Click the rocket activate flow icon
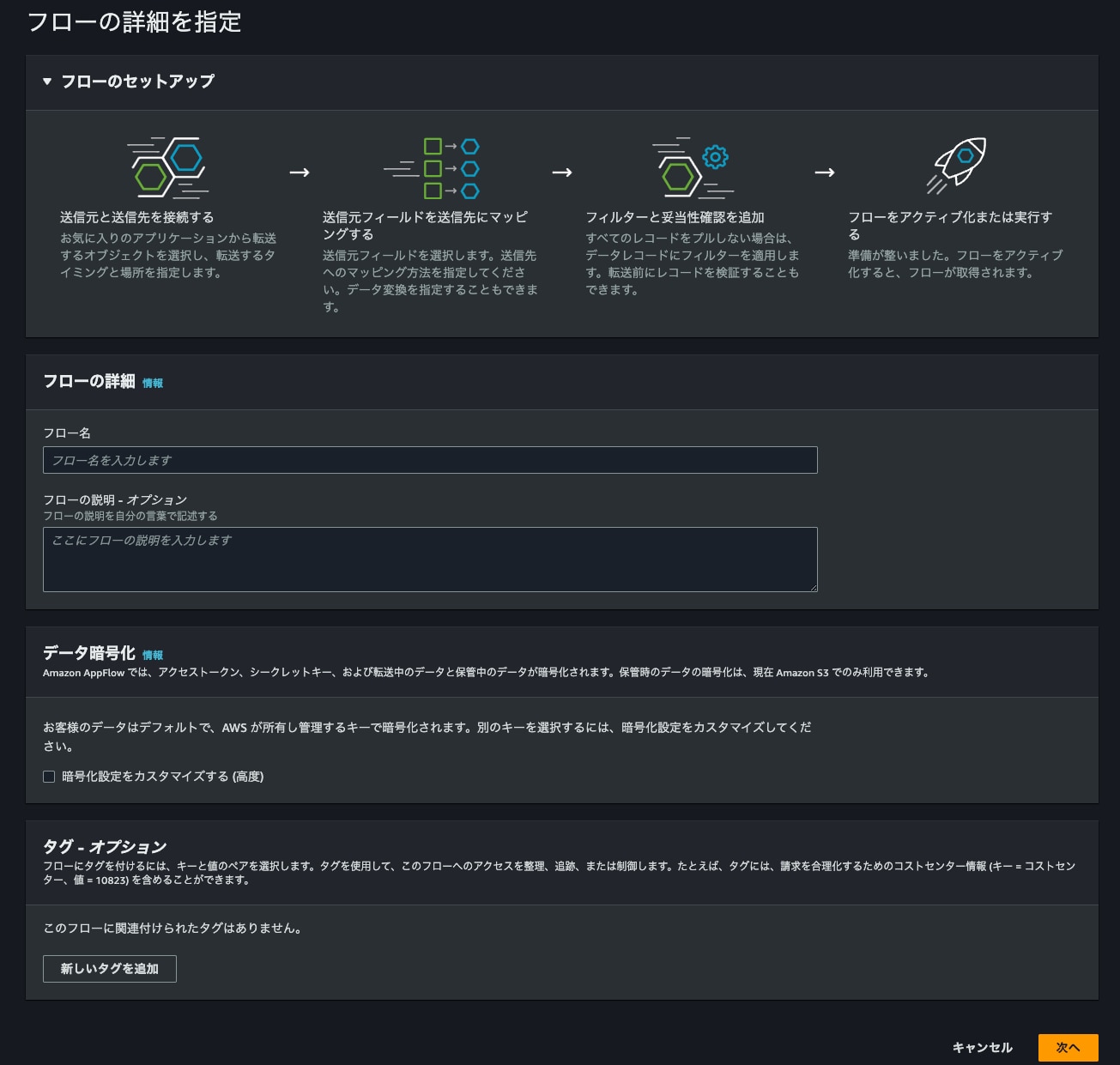The height and width of the screenshot is (1065, 1120). (956, 166)
